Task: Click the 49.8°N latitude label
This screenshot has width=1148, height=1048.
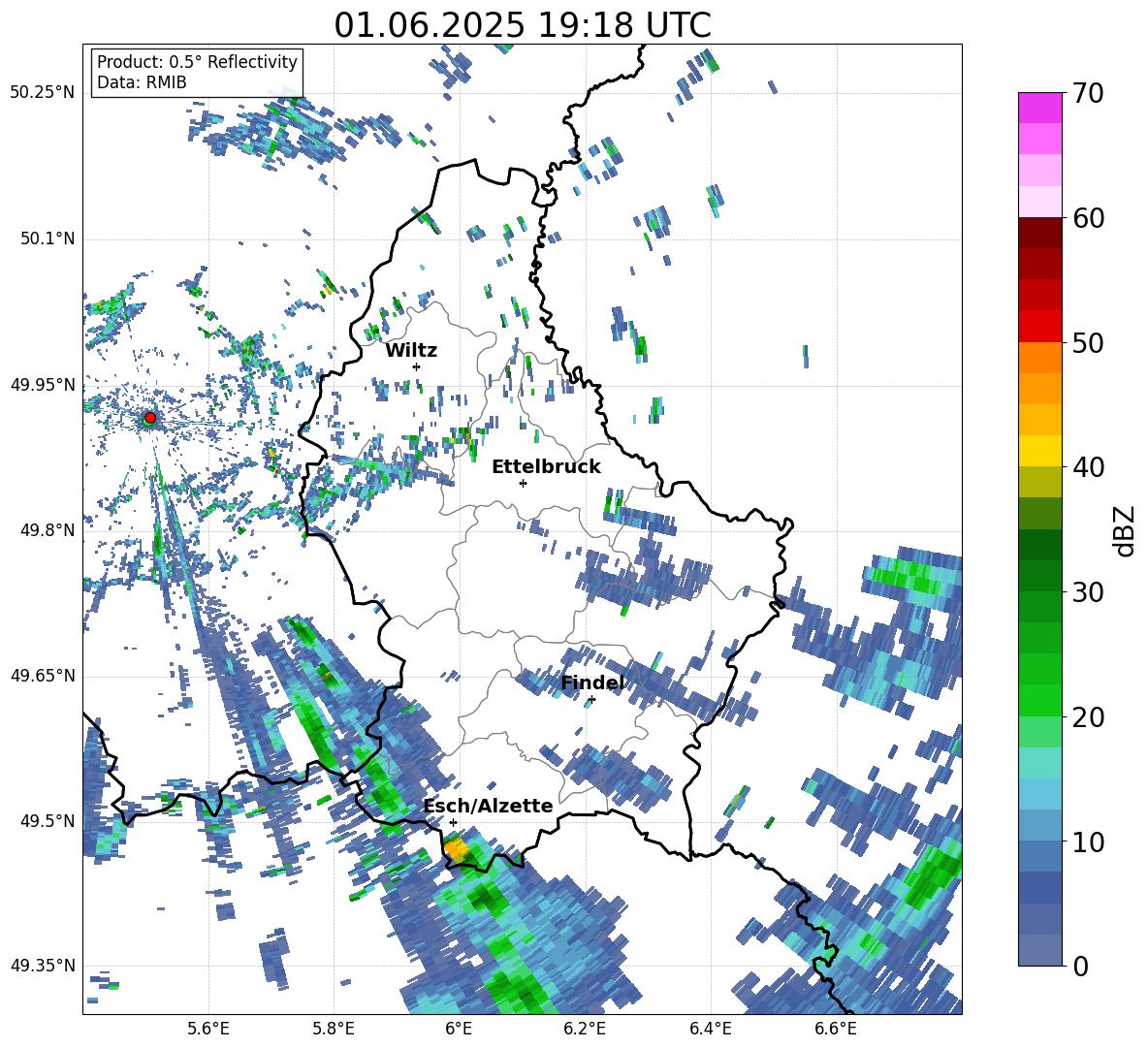Action: pyautogui.click(x=48, y=530)
